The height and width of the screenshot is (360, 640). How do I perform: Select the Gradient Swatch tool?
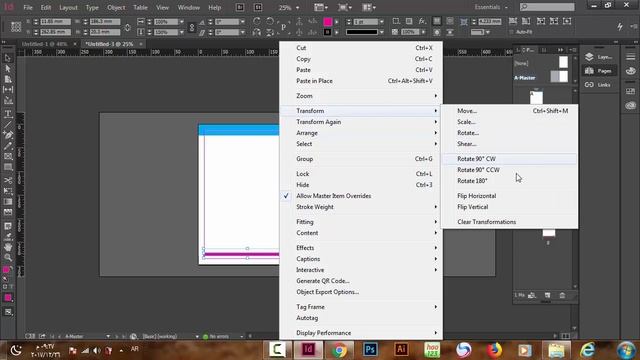8,202
